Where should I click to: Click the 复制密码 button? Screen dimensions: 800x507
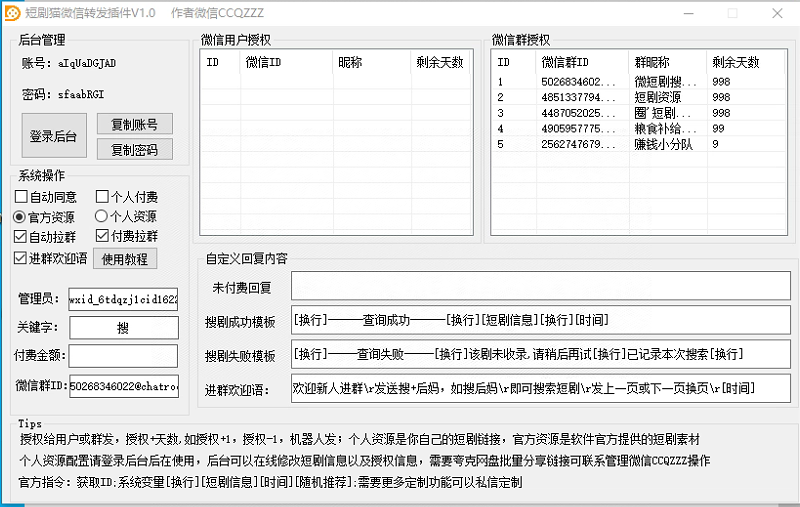point(134,149)
